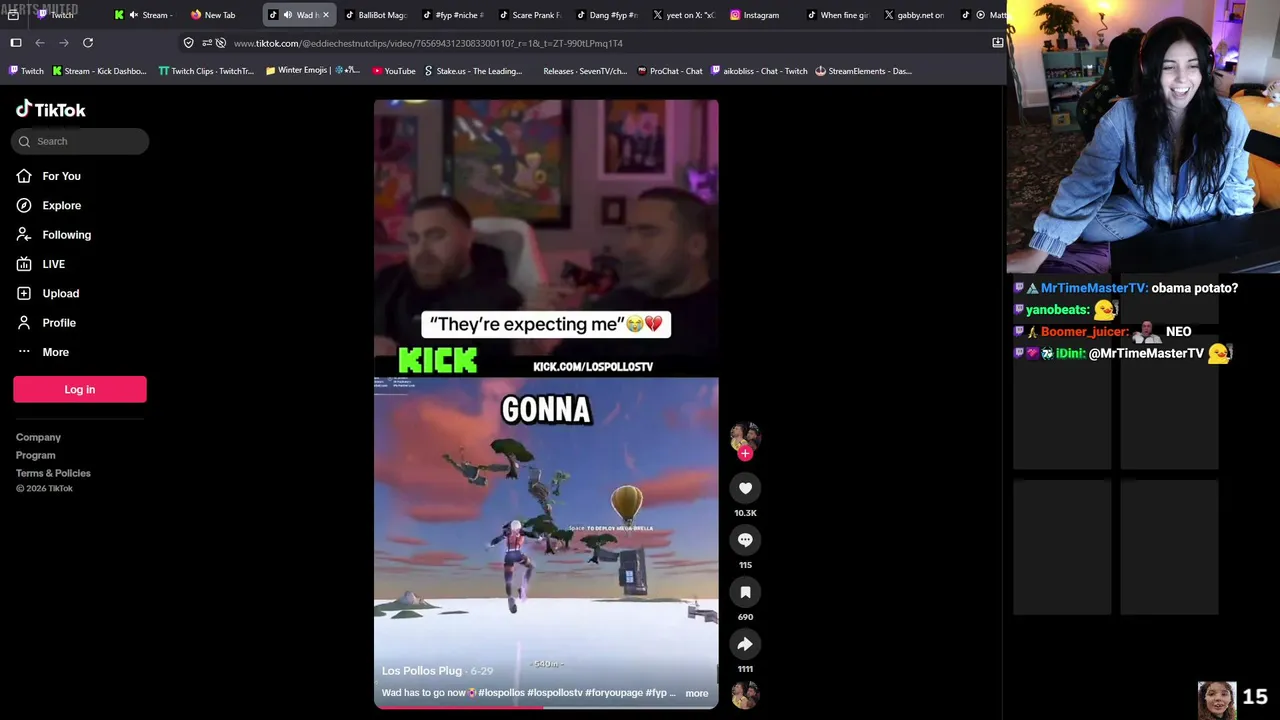1280x720 pixels.
Task: Click the #foryoupage hashtag in caption
Action: [614, 693]
